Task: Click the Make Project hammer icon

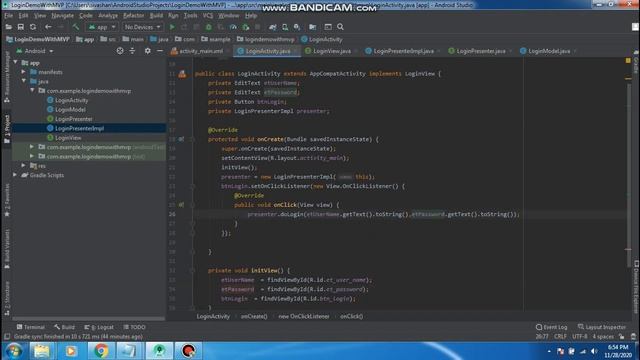Action: coord(76,27)
